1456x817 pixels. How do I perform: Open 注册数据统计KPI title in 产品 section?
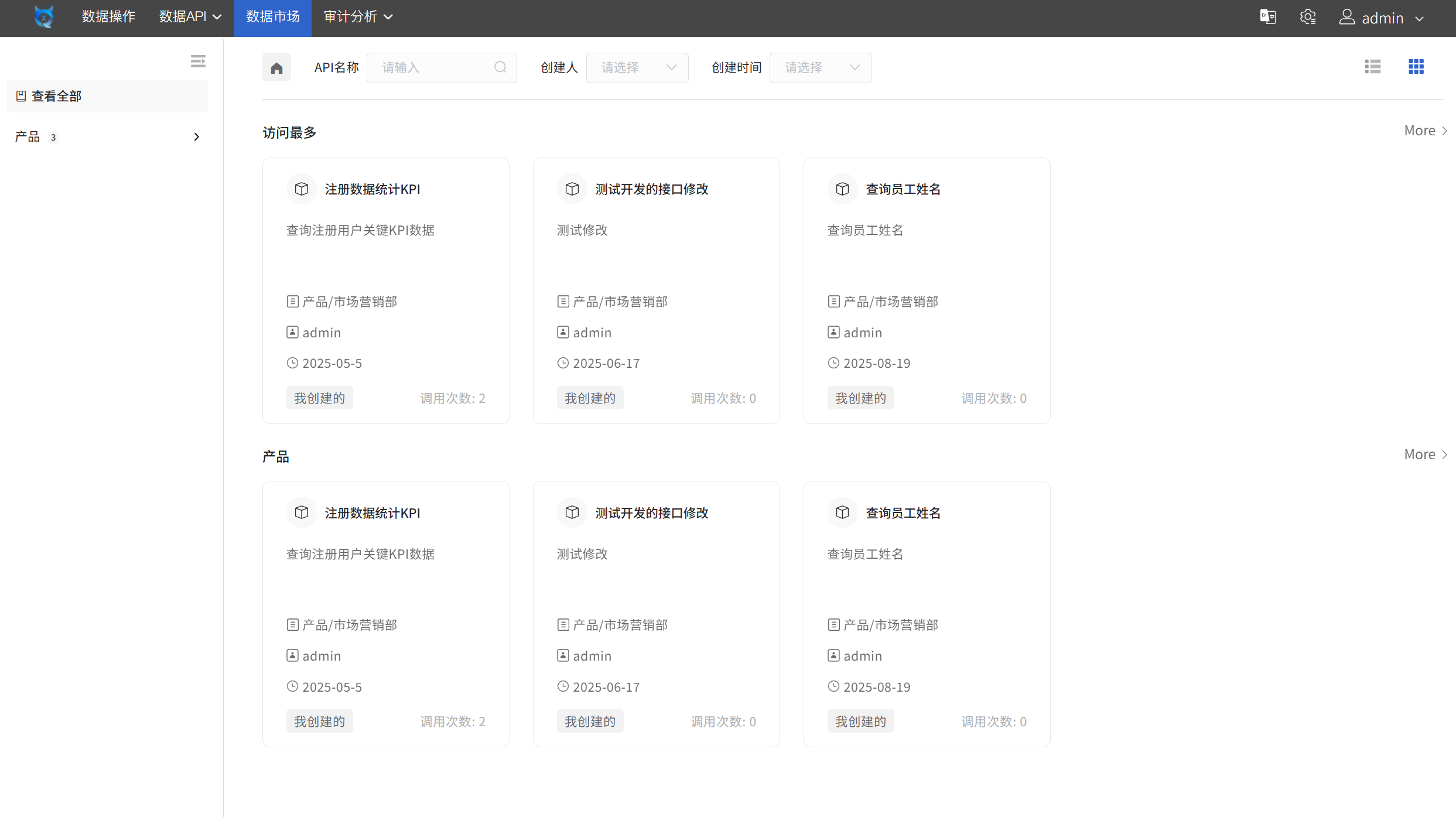[372, 513]
